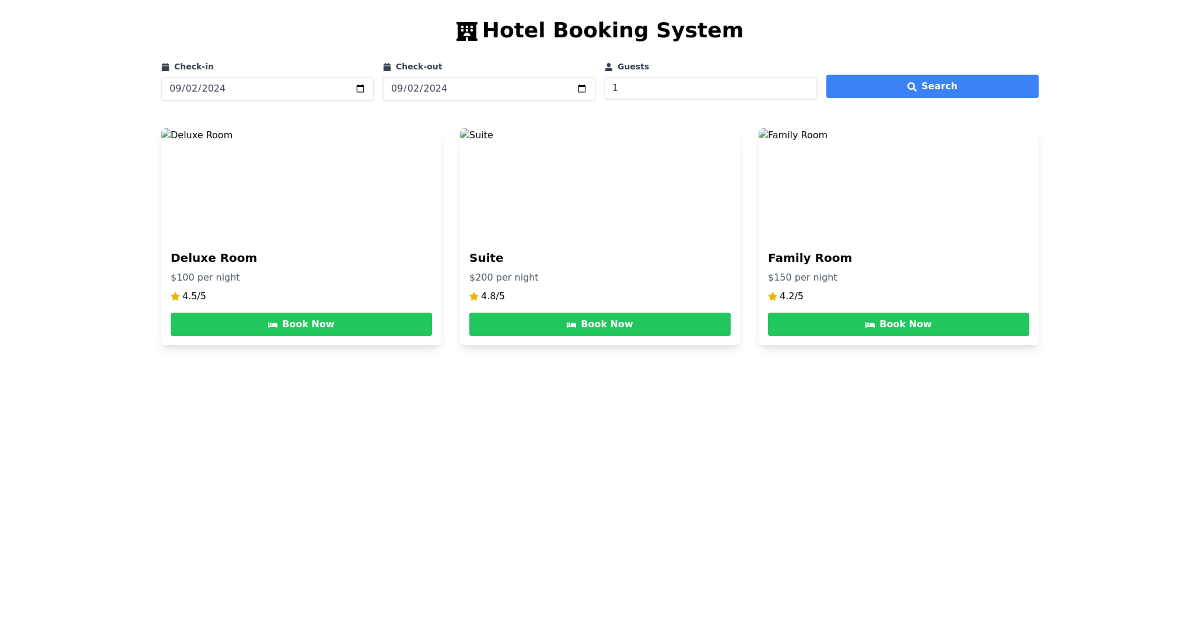Click the Family Room image placeholder
The image size is (1200, 630).
898,183
